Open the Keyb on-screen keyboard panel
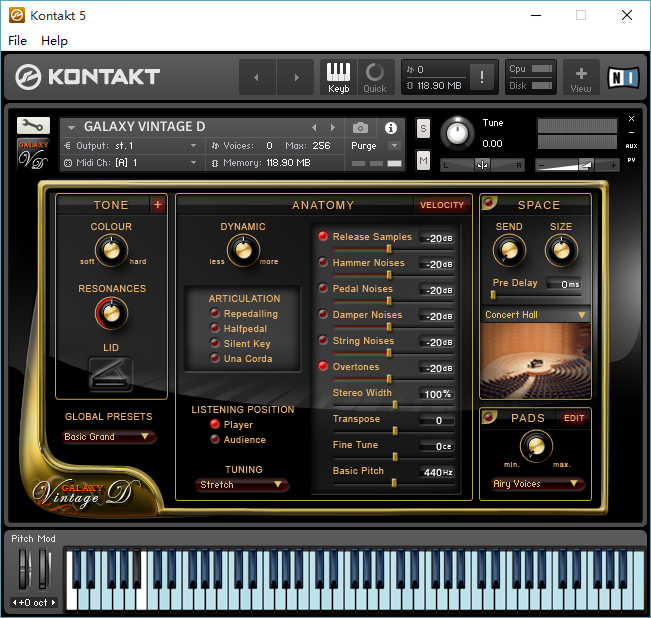The image size is (651, 618). tap(339, 76)
